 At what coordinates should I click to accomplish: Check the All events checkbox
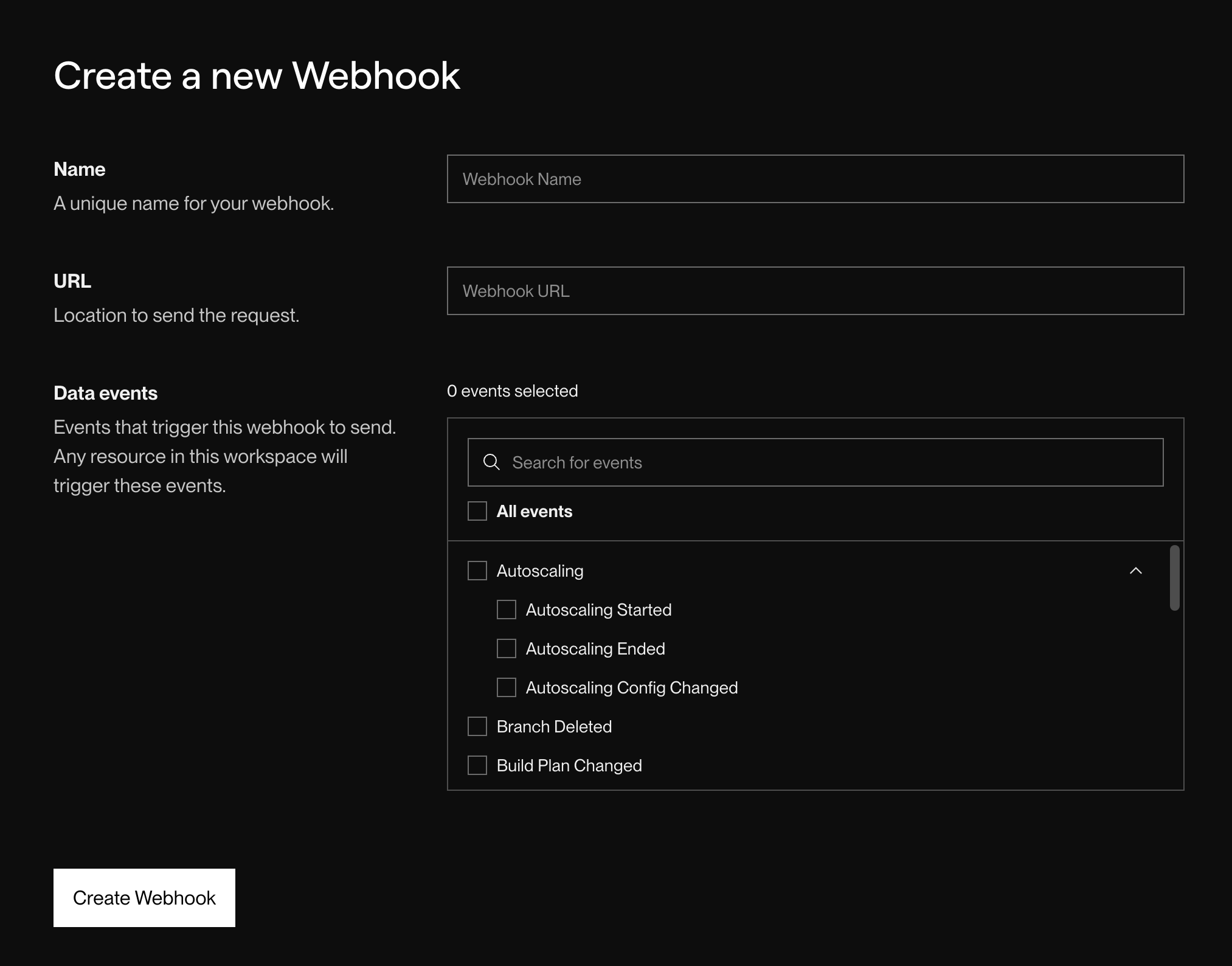(477, 511)
